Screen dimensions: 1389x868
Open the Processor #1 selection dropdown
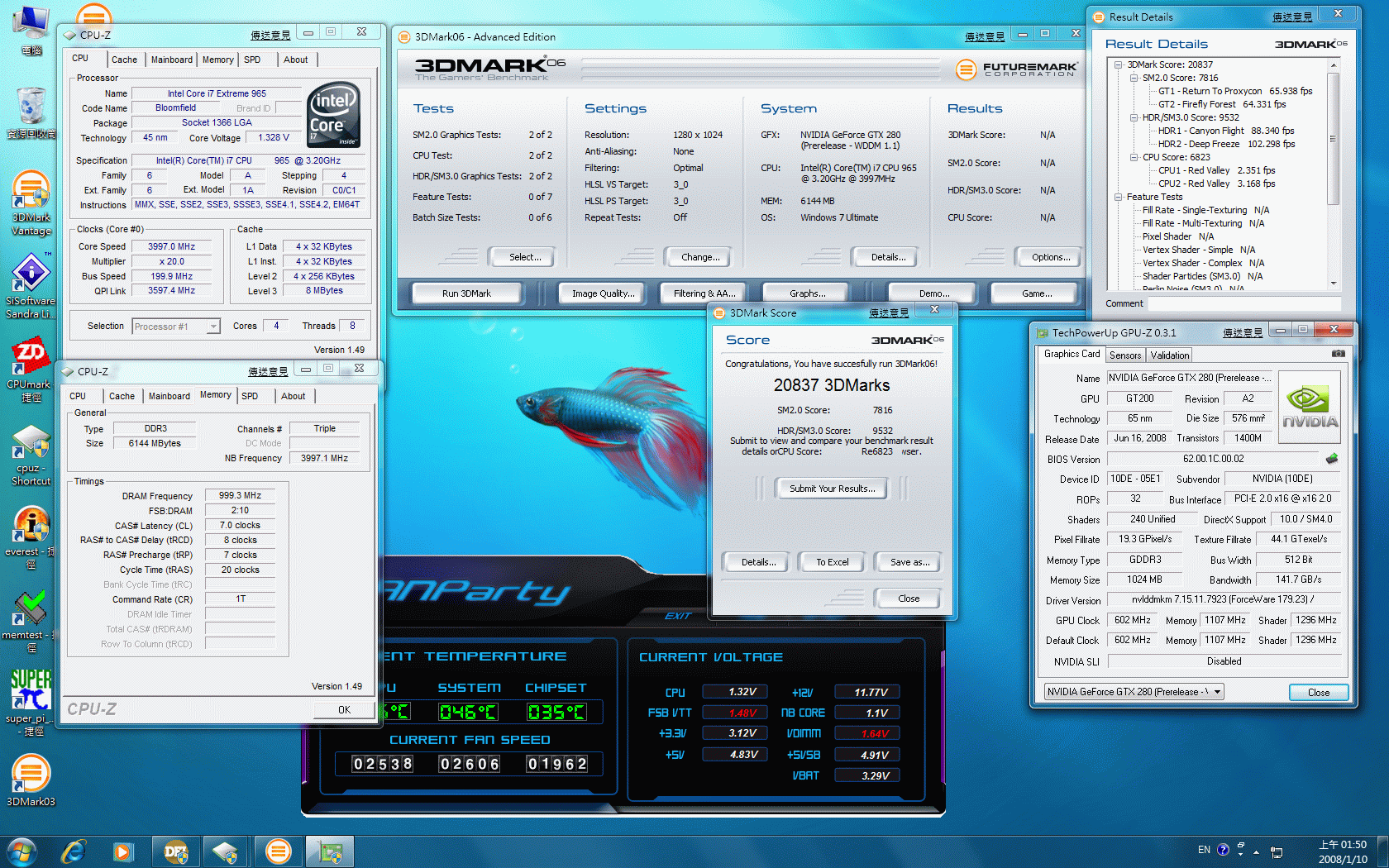[212, 327]
